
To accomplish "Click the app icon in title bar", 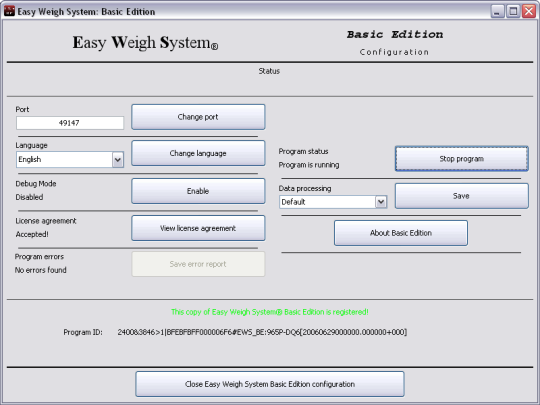I will 9,11.
